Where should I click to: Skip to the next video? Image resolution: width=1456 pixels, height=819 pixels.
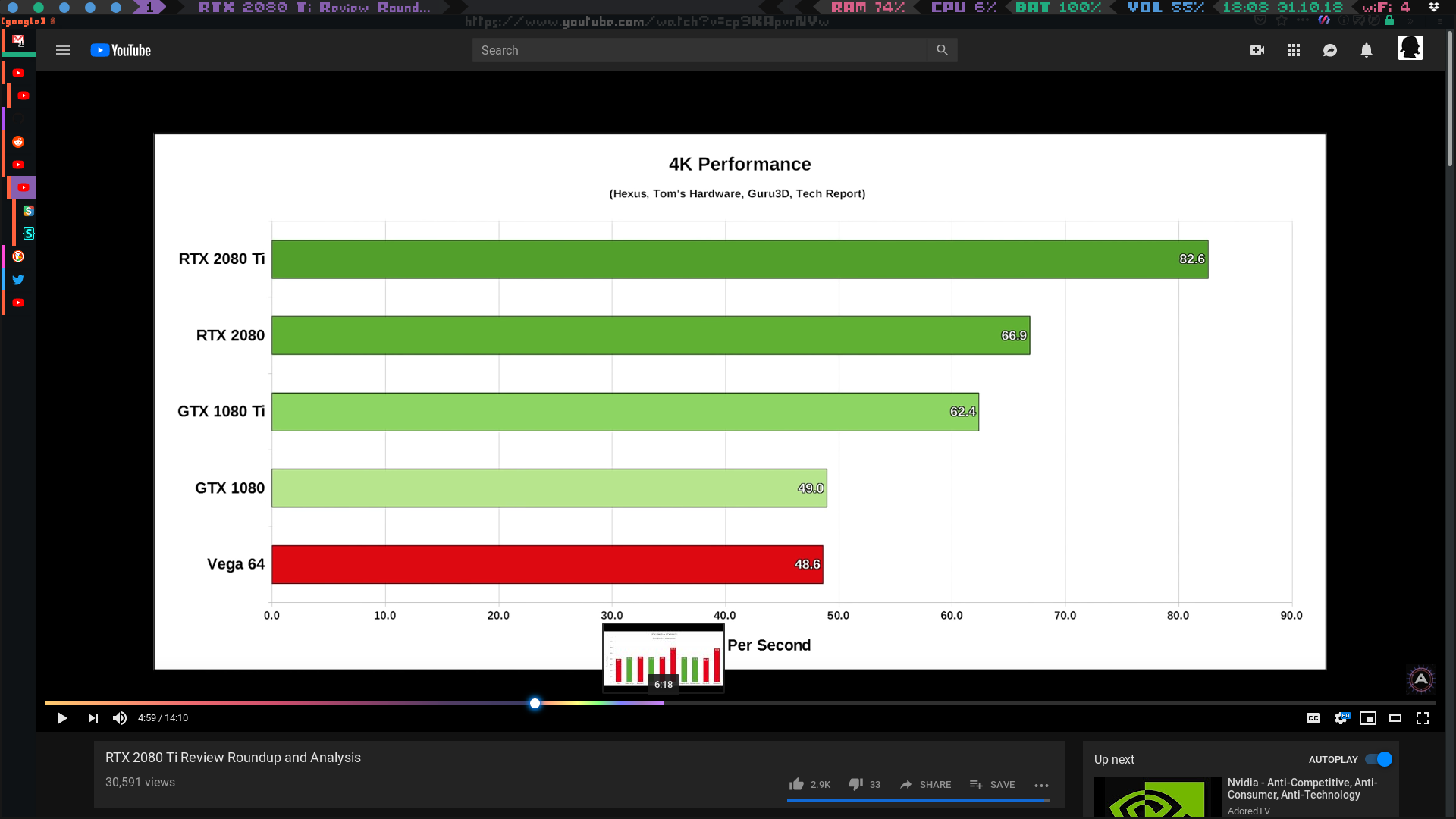93,718
